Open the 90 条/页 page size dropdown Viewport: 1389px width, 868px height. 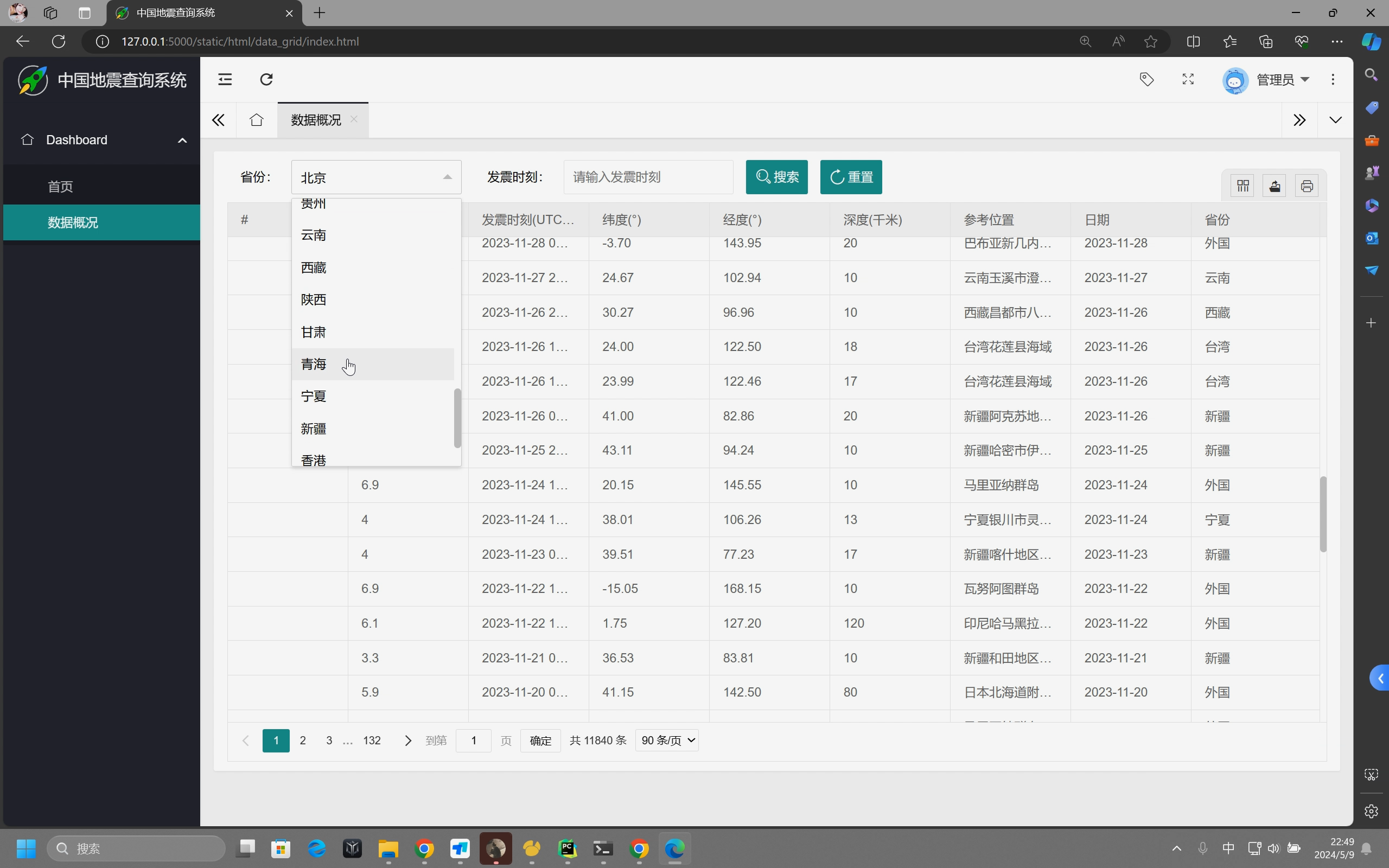tap(666, 741)
